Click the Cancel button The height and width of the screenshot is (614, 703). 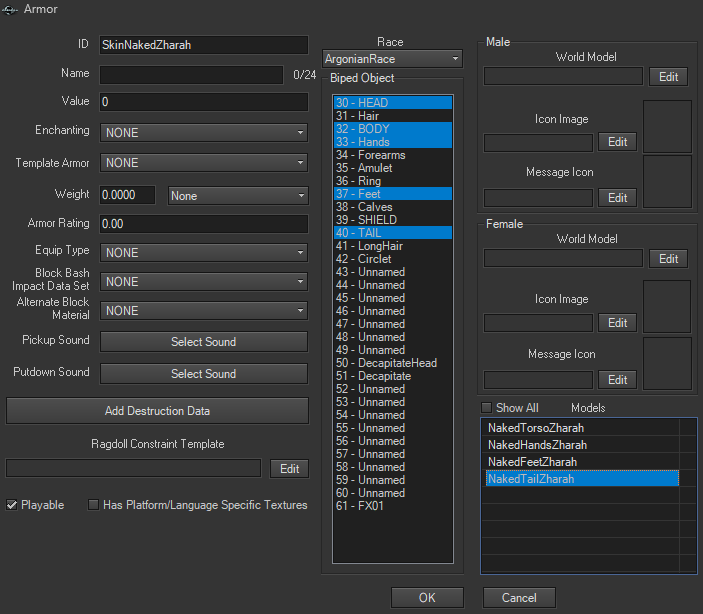click(x=519, y=598)
